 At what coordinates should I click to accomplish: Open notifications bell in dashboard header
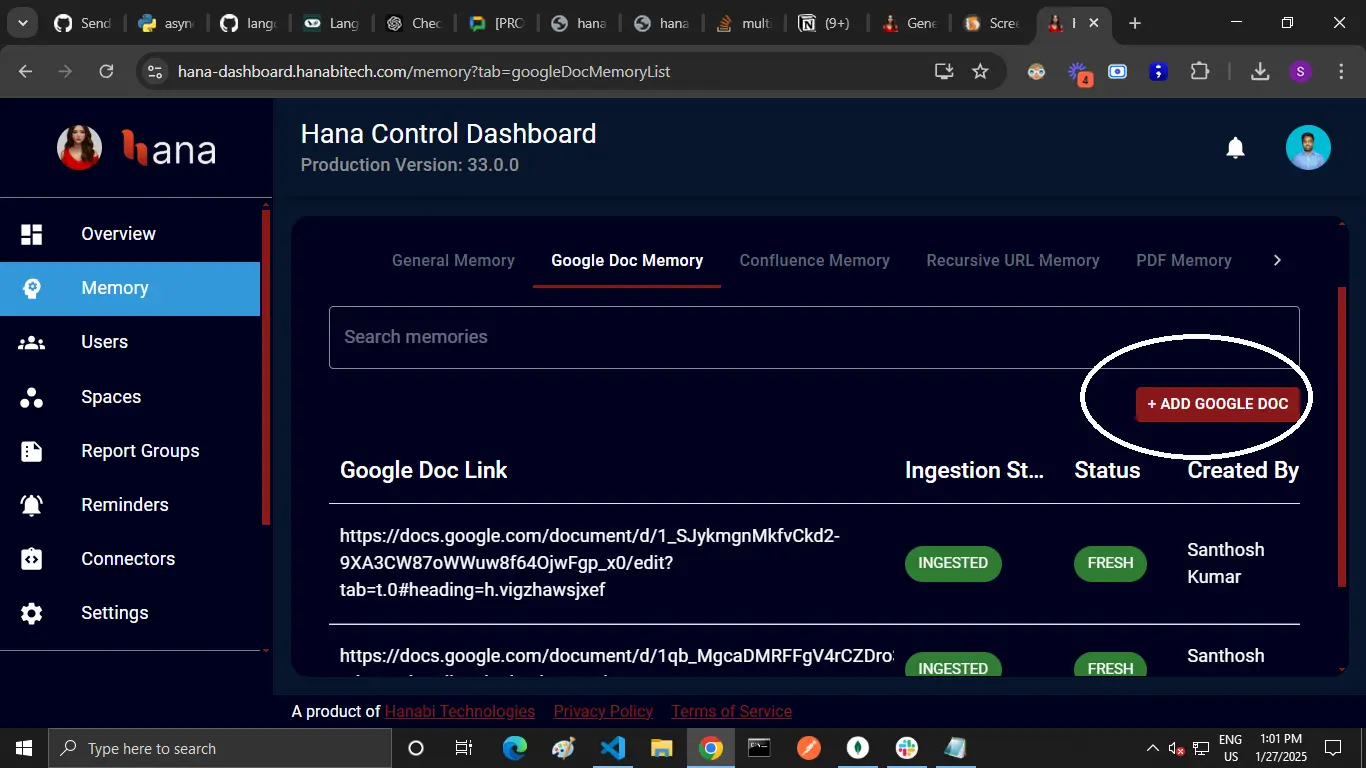(1236, 148)
